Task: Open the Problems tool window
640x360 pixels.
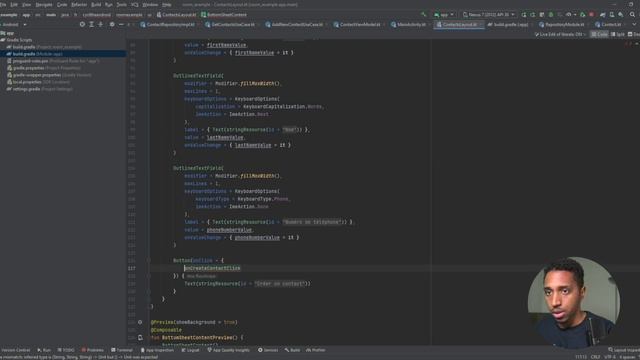Action: (93, 350)
